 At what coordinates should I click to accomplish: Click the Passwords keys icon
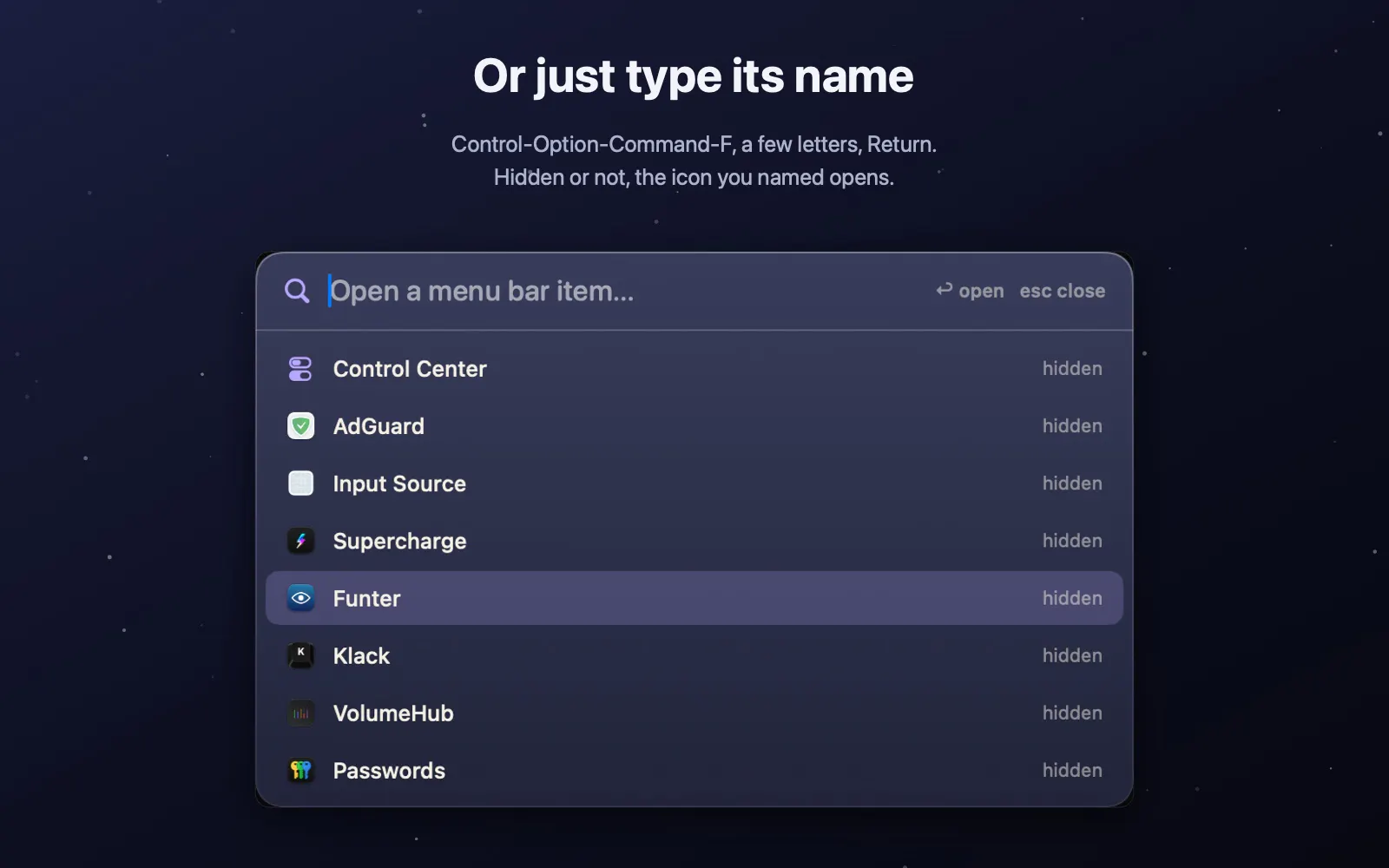click(x=300, y=770)
